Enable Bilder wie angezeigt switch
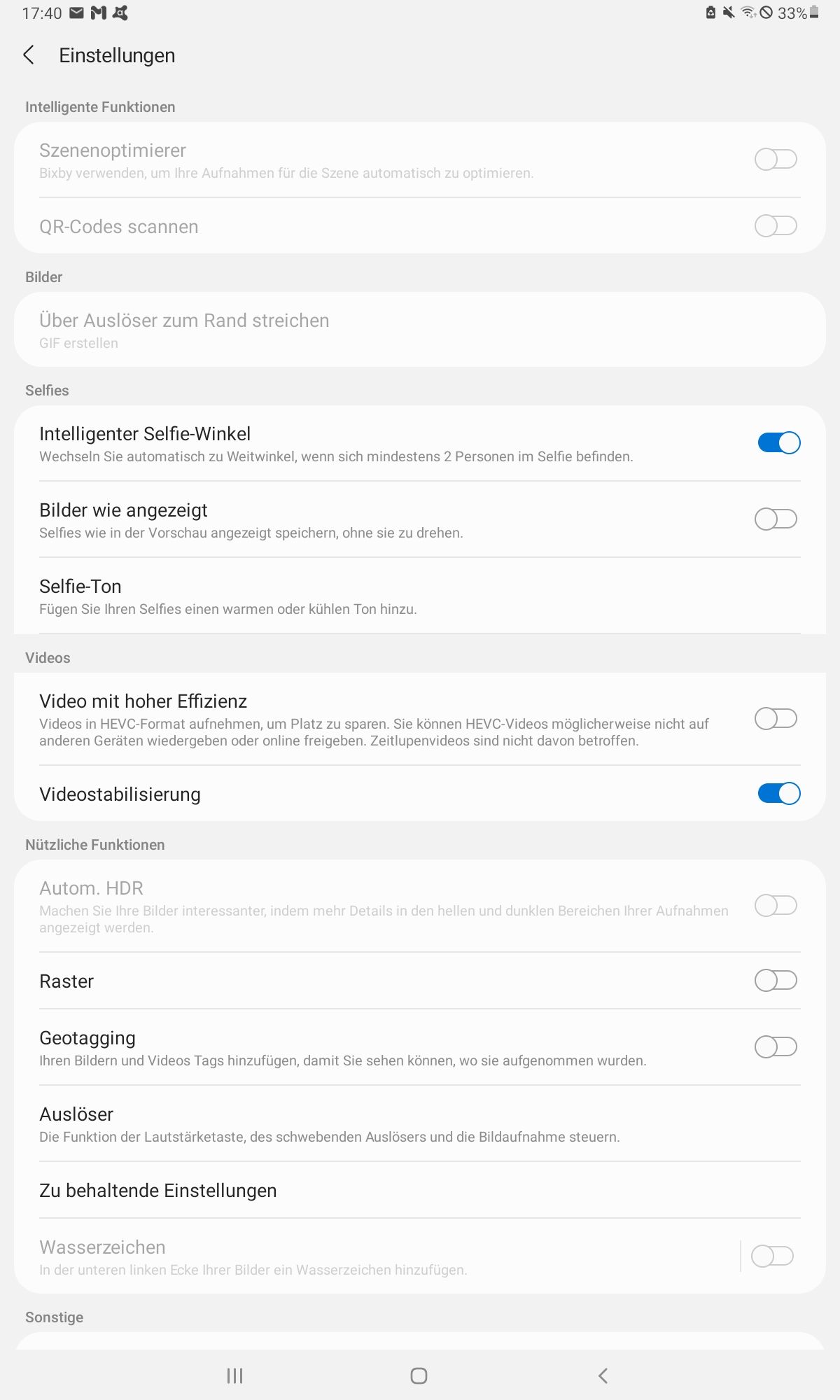The width and height of the screenshot is (840, 1400). (x=776, y=519)
